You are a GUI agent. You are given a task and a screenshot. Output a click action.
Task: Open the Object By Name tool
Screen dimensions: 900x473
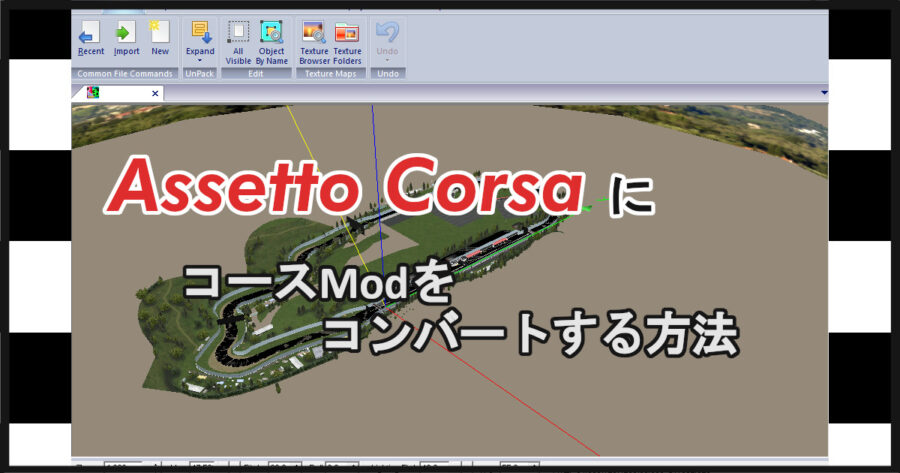(x=271, y=43)
